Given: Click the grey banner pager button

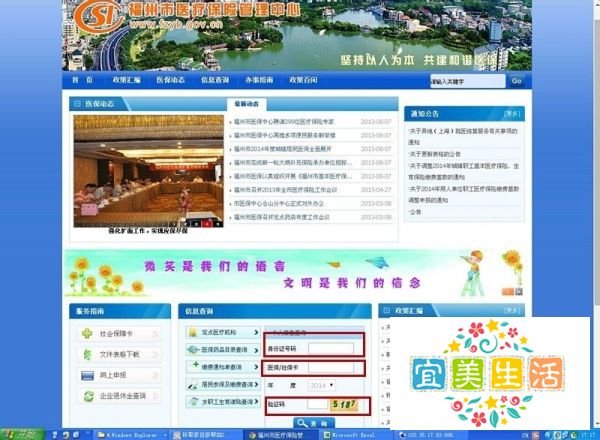Looking at the screenshot, I should [518, 292].
